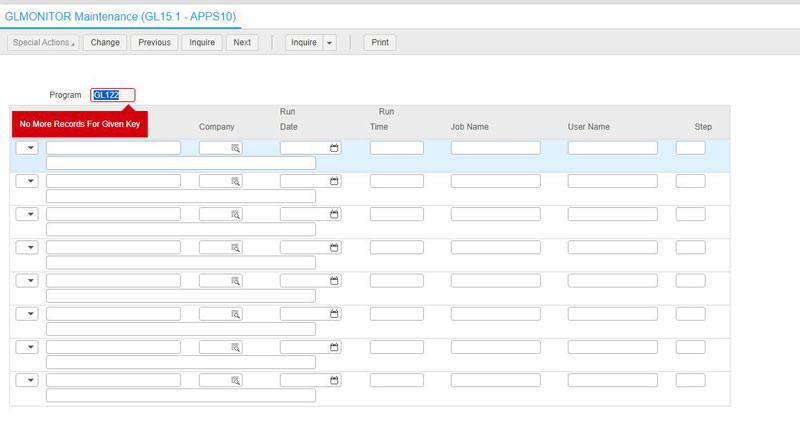Click the Job Name column header
800x440 pixels.
[x=469, y=127]
